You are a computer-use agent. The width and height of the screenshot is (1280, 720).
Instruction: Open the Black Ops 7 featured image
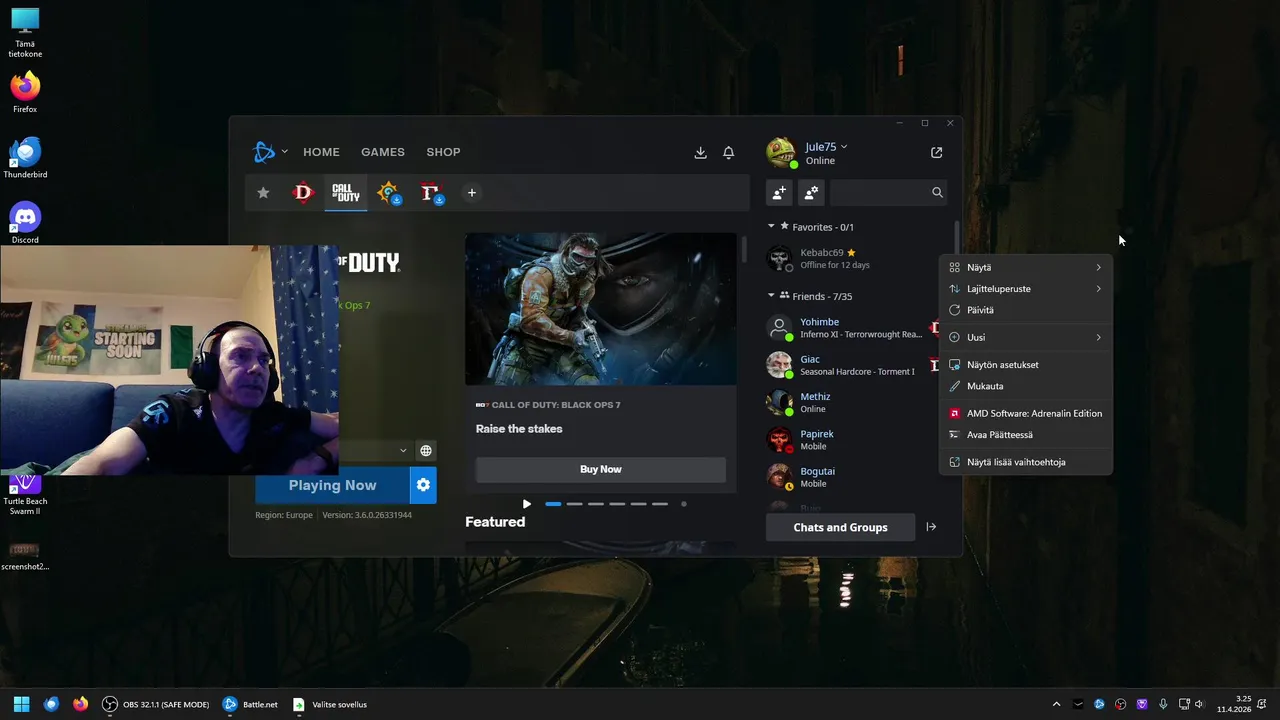[x=600, y=309]
